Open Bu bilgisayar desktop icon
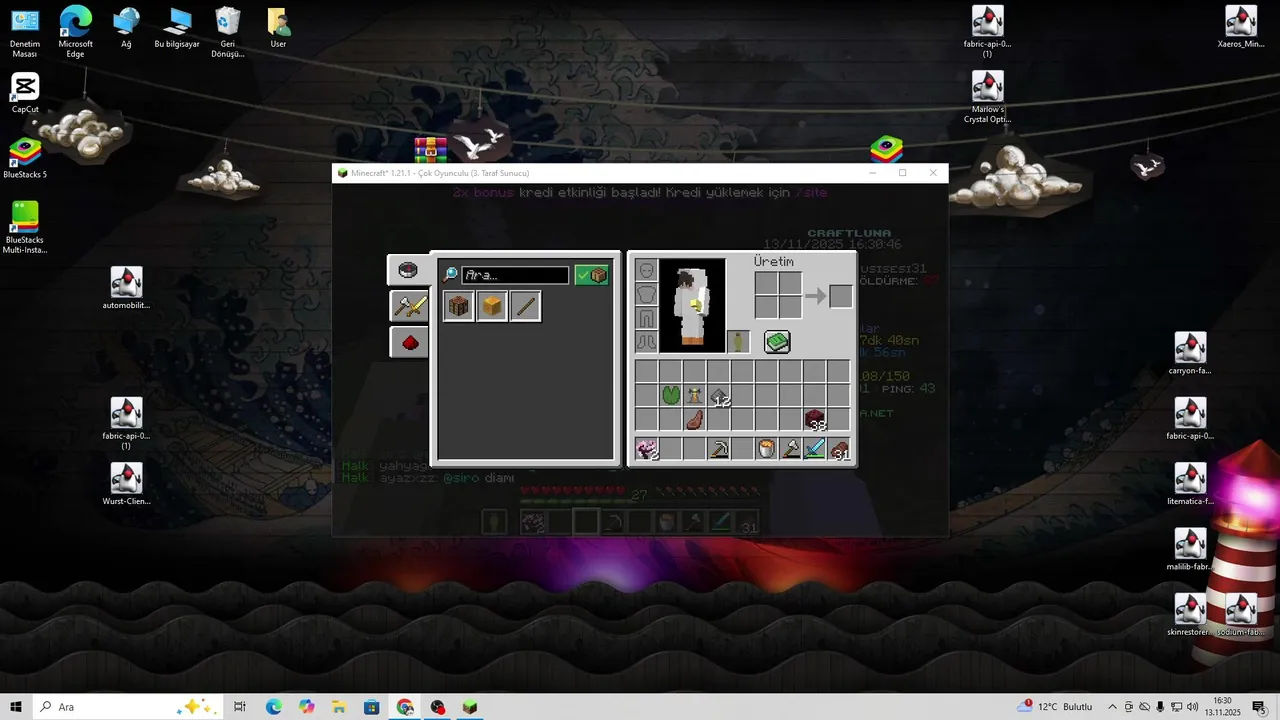Image resolution: width=1280 pixels, height=720 pixels. [177, 28]
